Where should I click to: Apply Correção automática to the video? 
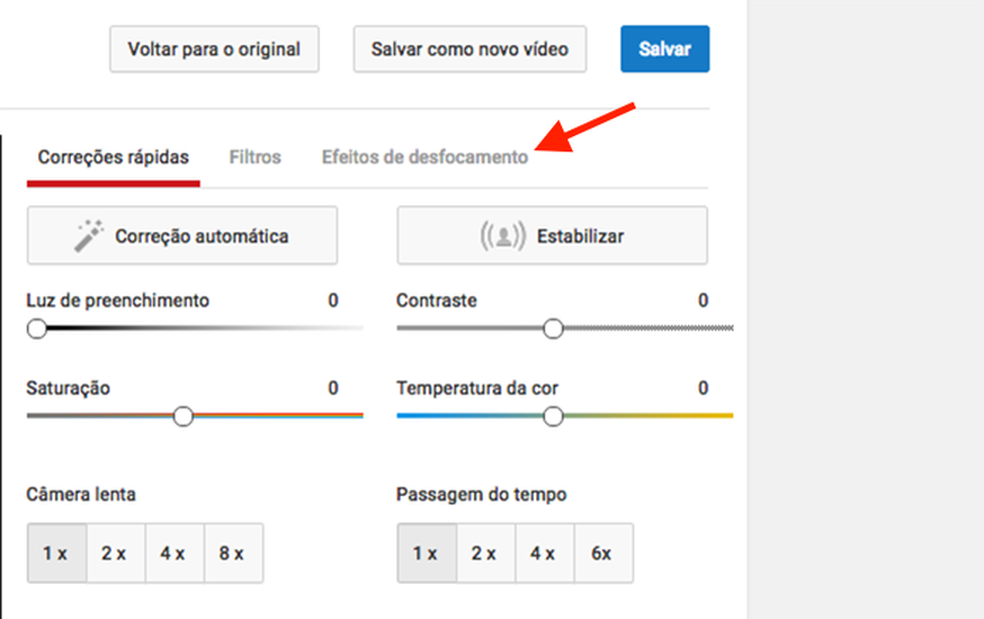pos(183,235)
